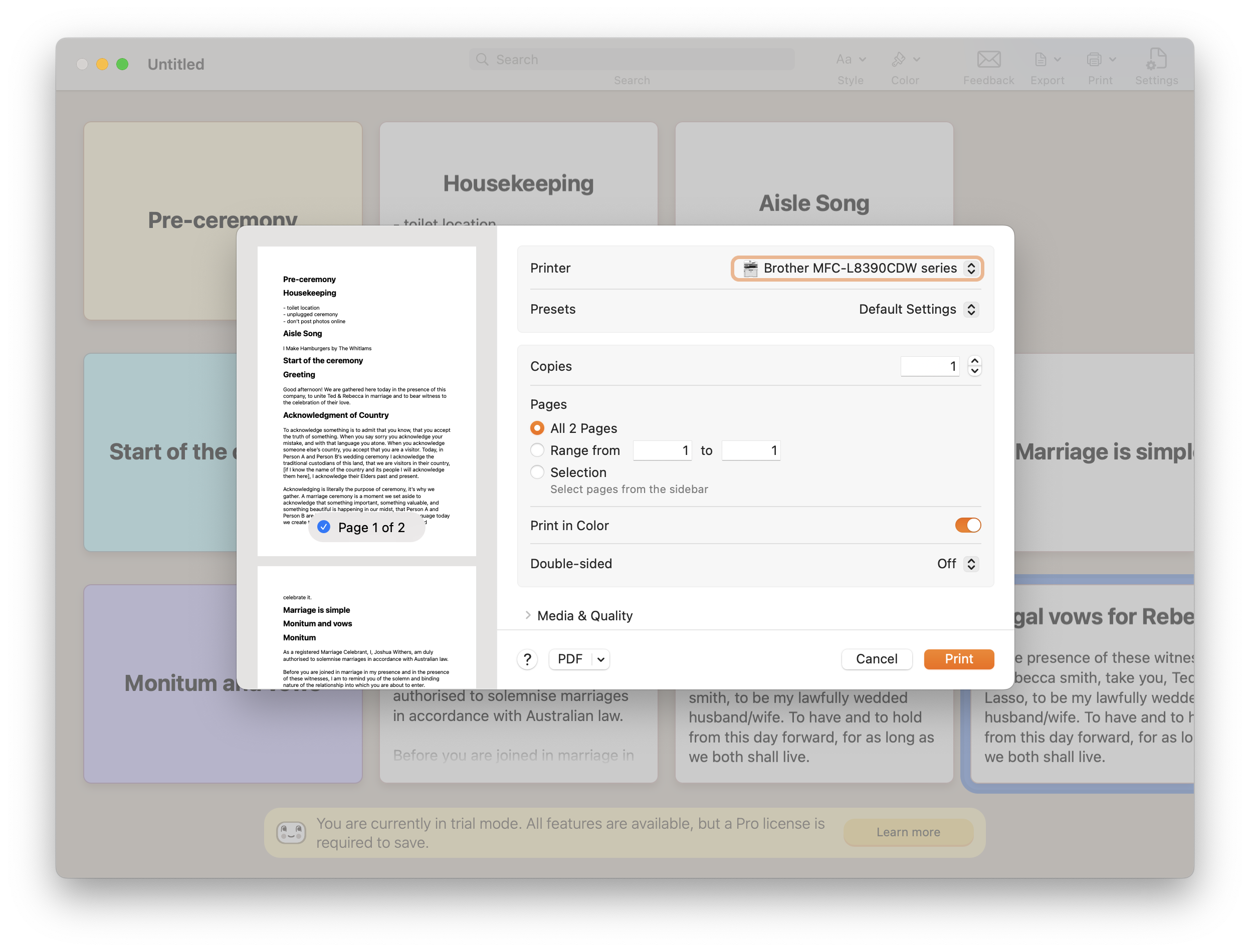Click the Style Aa icon
The width and height of the screenshot is (1250, 952).
click(x=844, y=60)
